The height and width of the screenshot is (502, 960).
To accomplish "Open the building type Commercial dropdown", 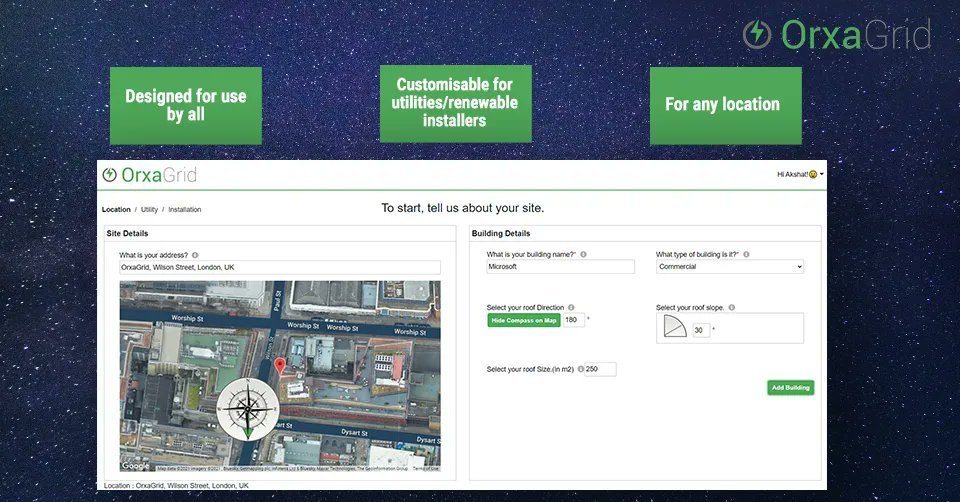I will point(730,267).
